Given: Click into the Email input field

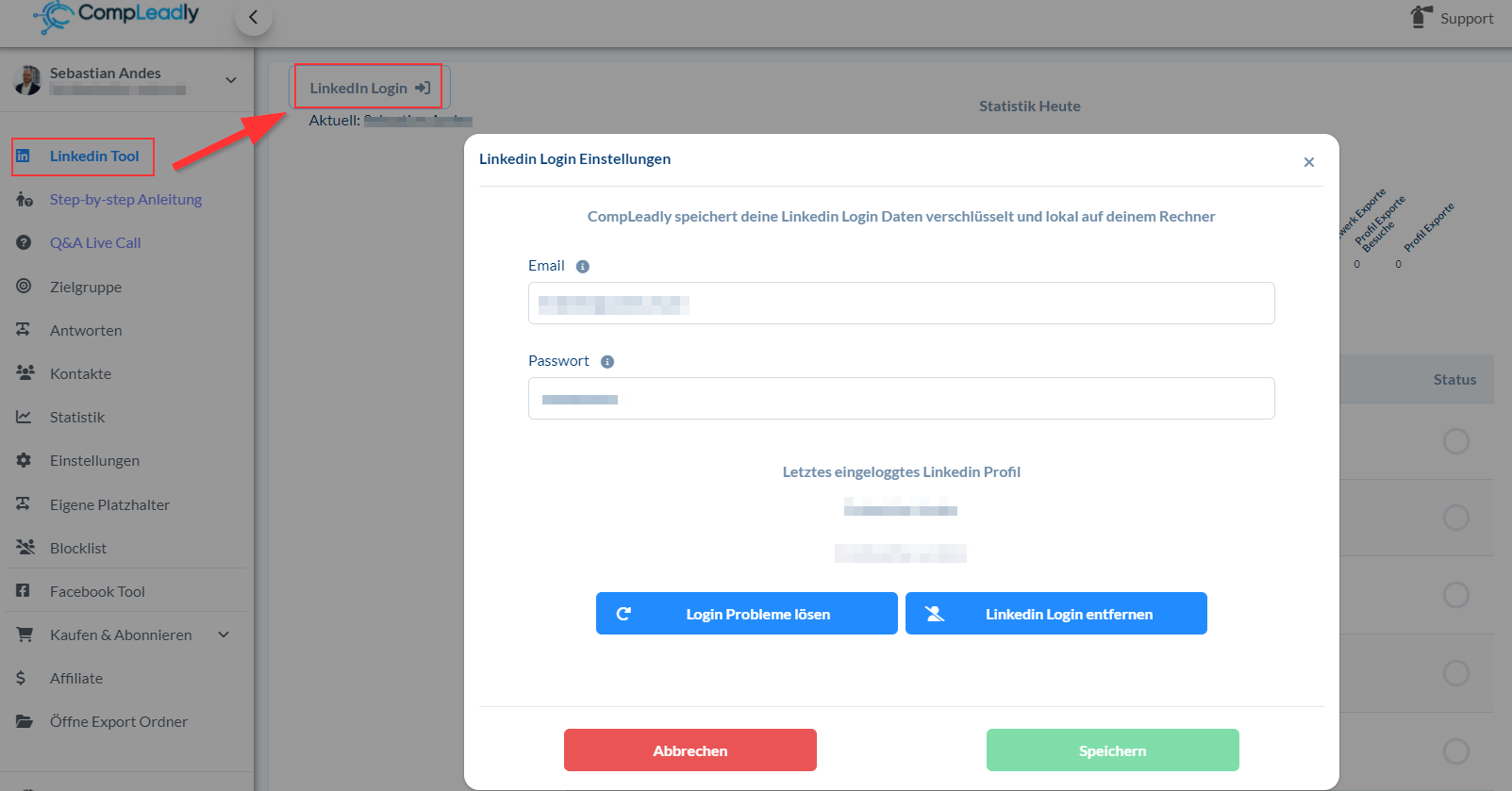Looking at the screenshot, I should [901, 304].
